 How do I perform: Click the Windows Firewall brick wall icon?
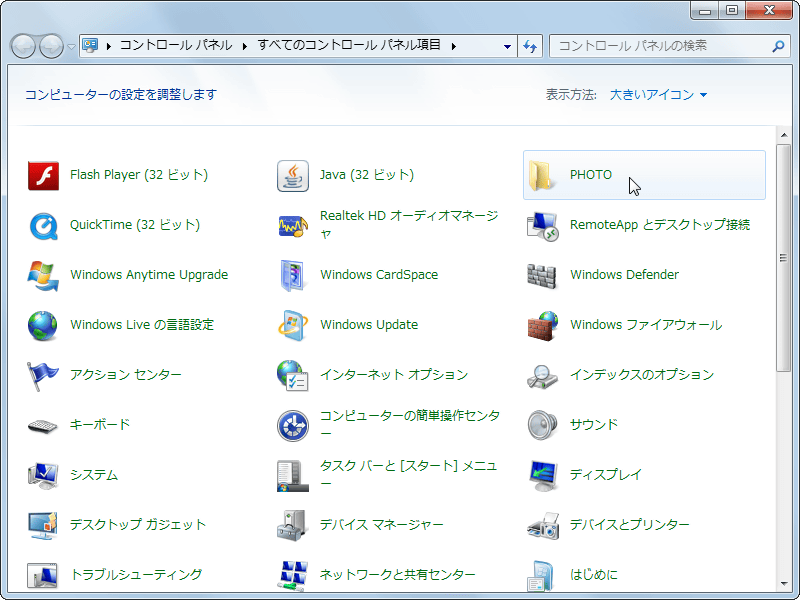[x=542, y=326]
